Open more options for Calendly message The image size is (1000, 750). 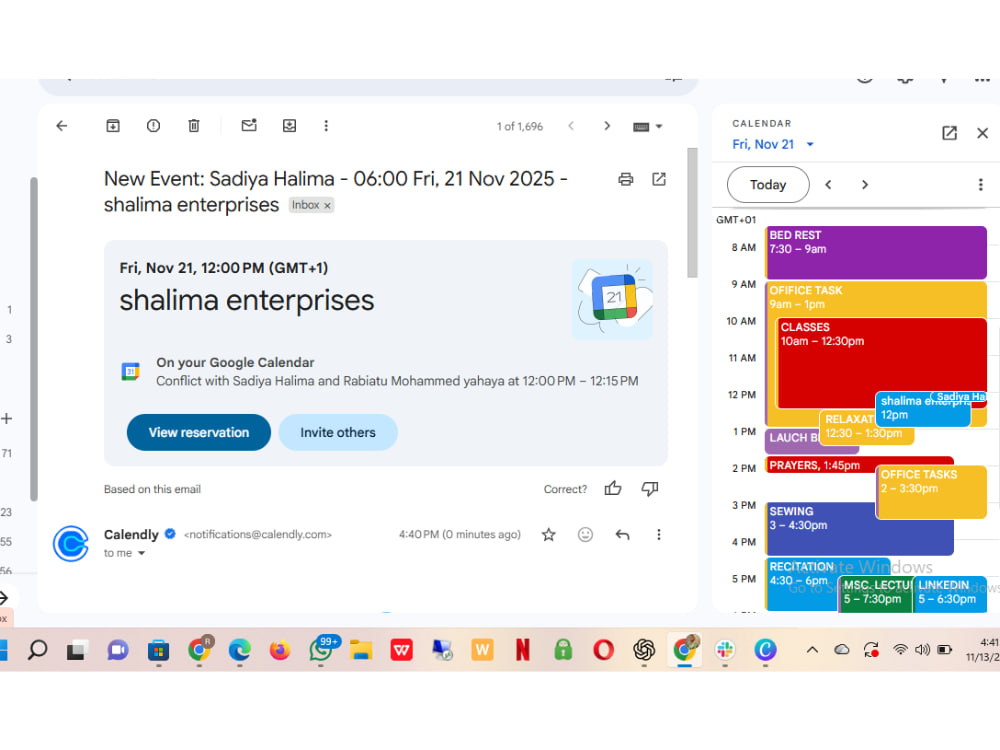[x=659, y=534]
